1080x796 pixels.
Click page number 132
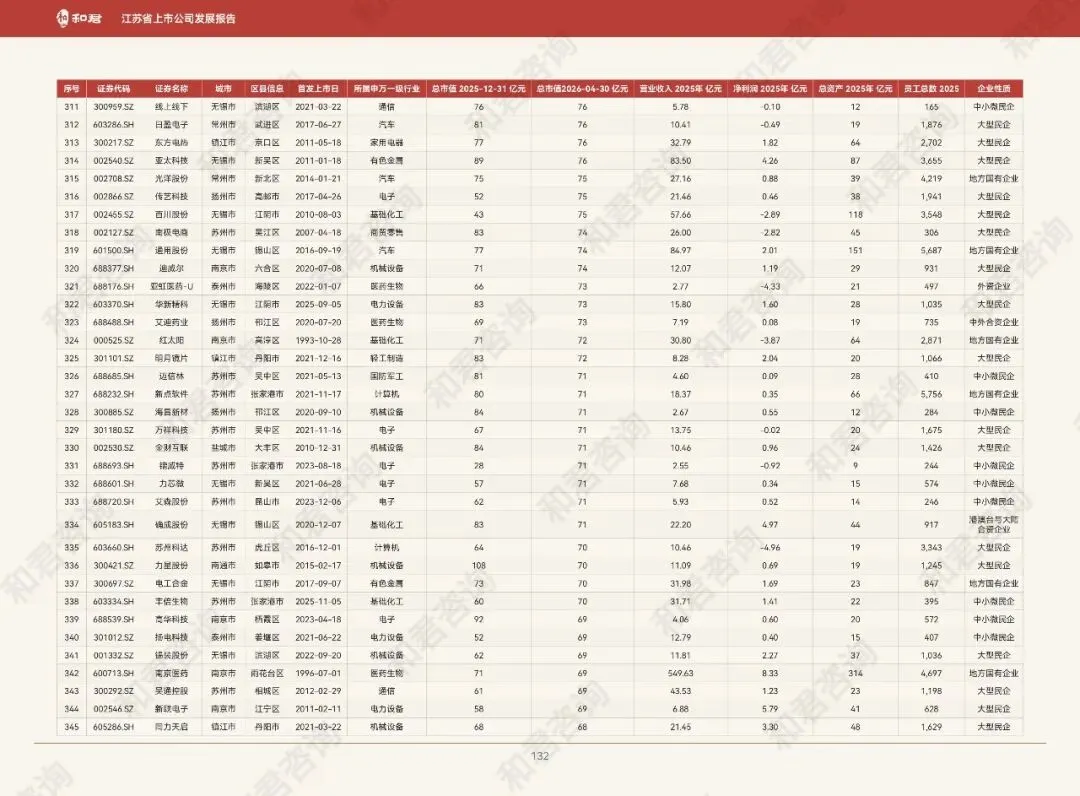[x=540, y=755]
